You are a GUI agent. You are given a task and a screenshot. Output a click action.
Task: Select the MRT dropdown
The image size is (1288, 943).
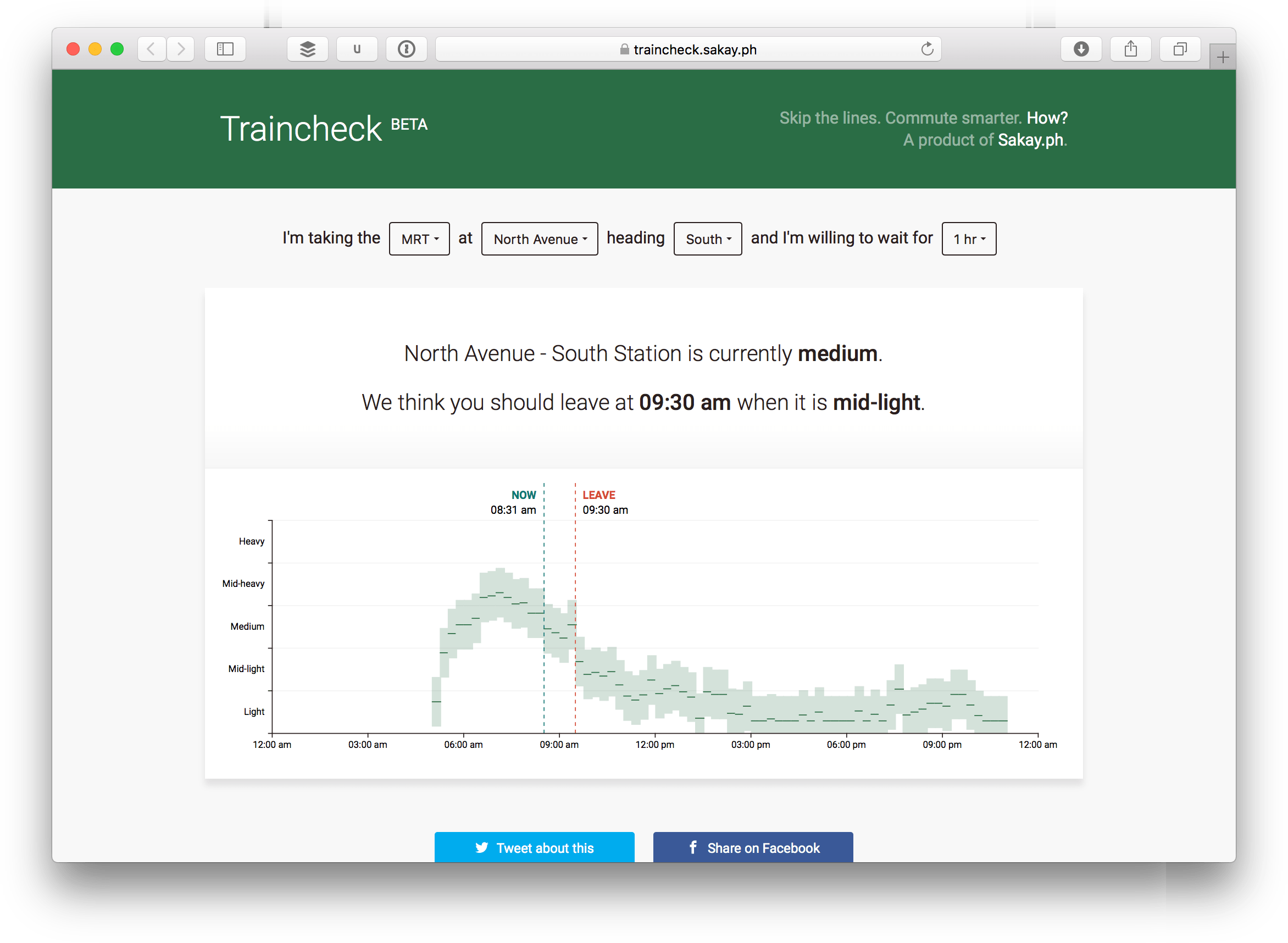click(418, 238)
